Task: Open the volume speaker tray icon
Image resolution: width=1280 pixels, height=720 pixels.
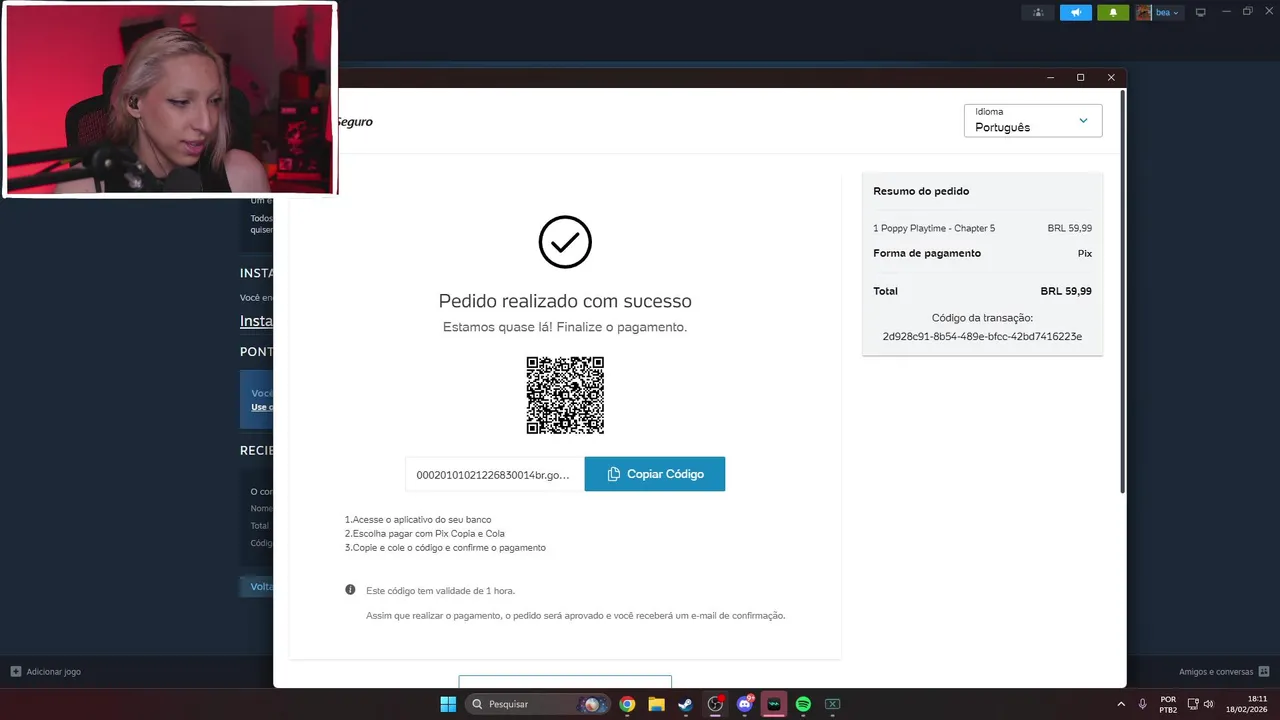Action: 1209,704
